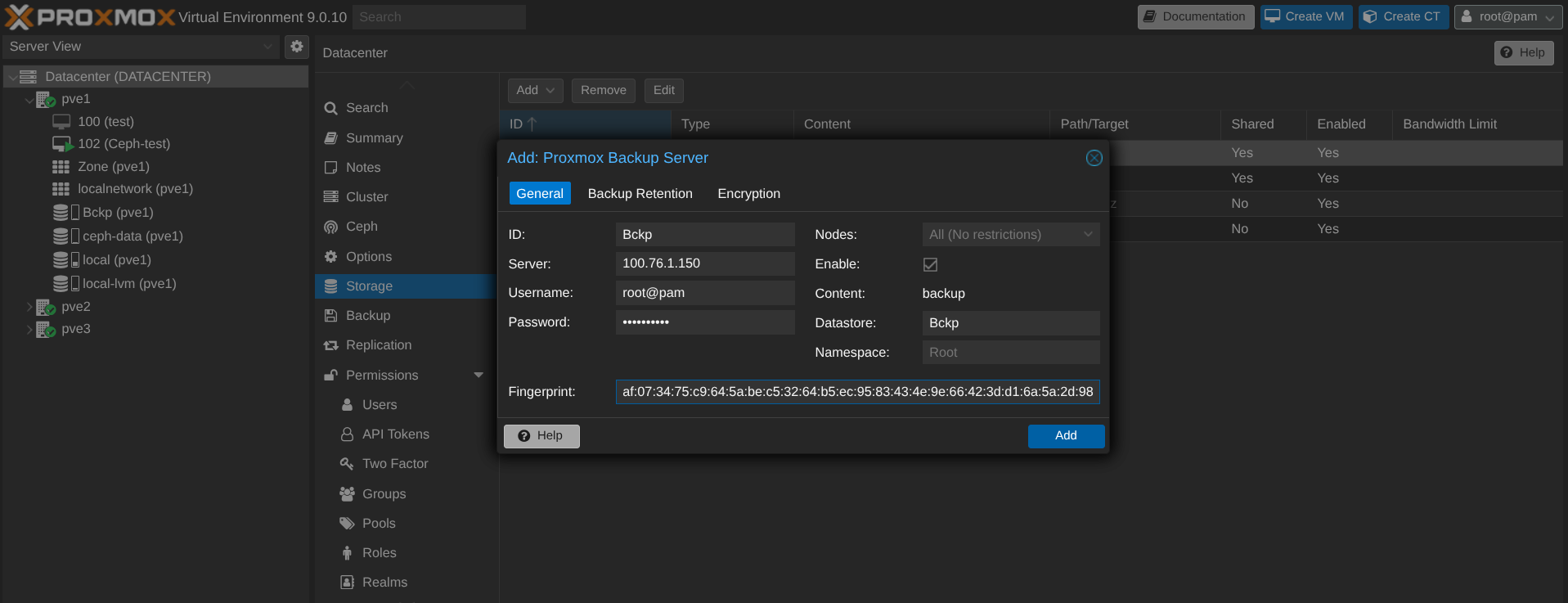Click the gear settings icon beside Server View
This screenshot has width=1568, height=603.
tap(297, 47)
